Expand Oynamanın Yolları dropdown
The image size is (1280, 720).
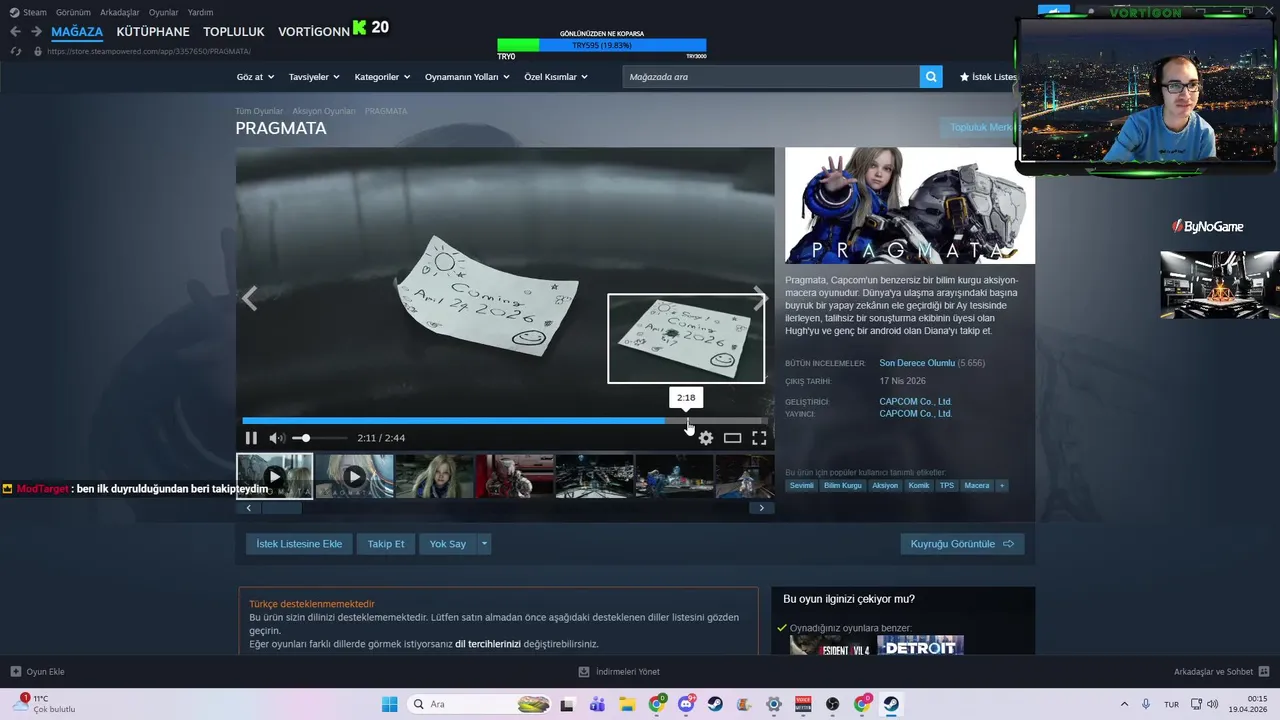pos(467,77)
